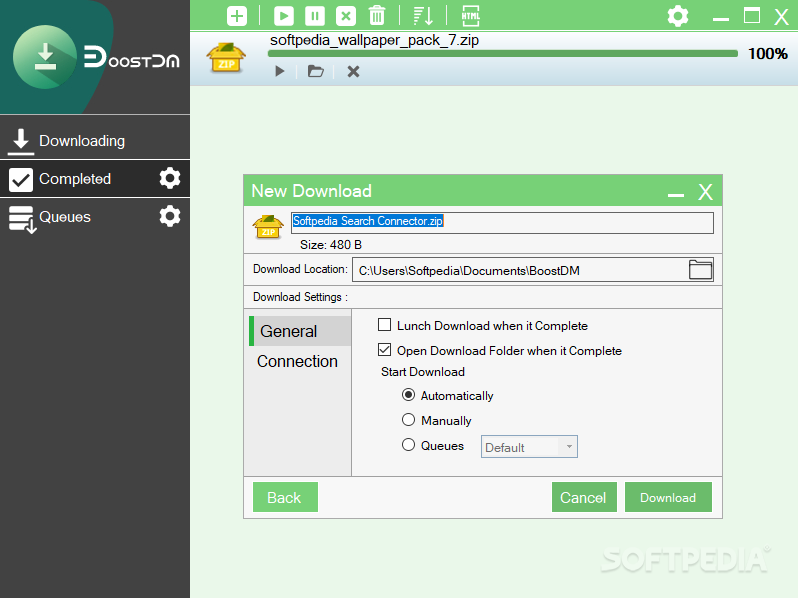The image size is (798, 598).
Task: Select Automatically start download option
Action: pos(408,394)
